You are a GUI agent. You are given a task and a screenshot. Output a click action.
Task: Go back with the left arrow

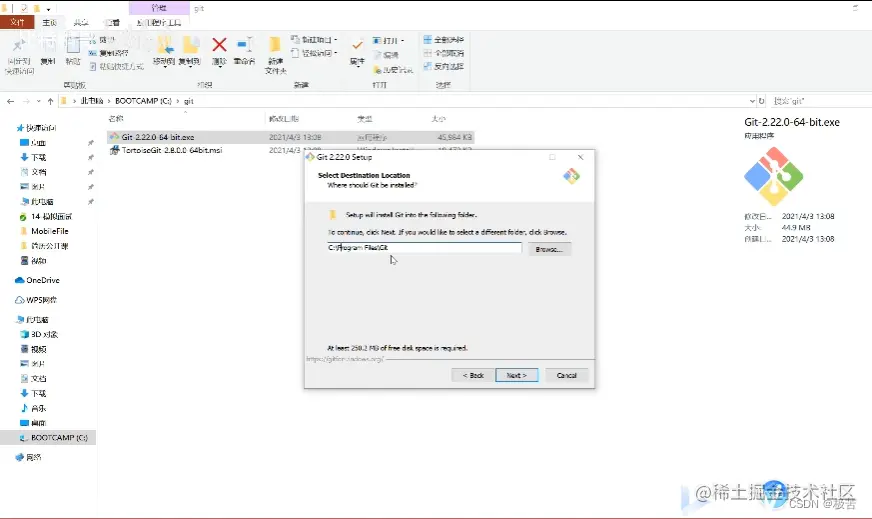click(11, 101)
